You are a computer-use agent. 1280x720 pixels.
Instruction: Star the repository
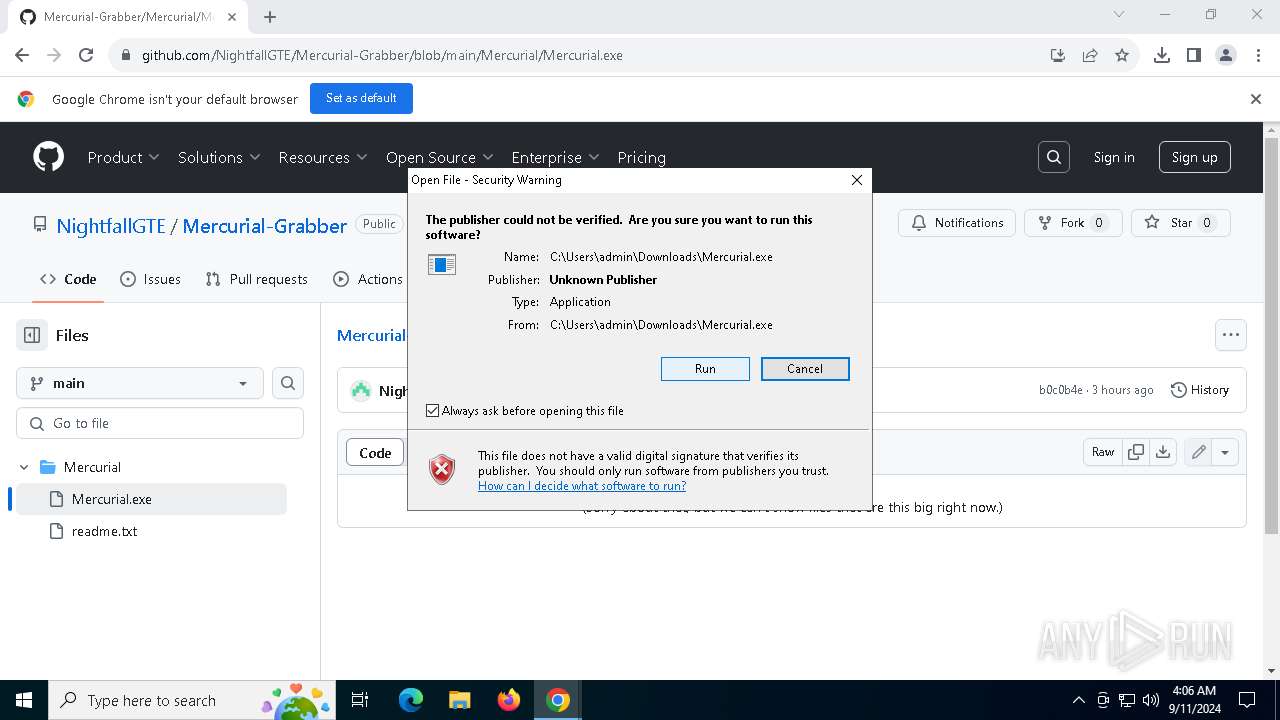pyautogui.click(x=1180, y=223)
